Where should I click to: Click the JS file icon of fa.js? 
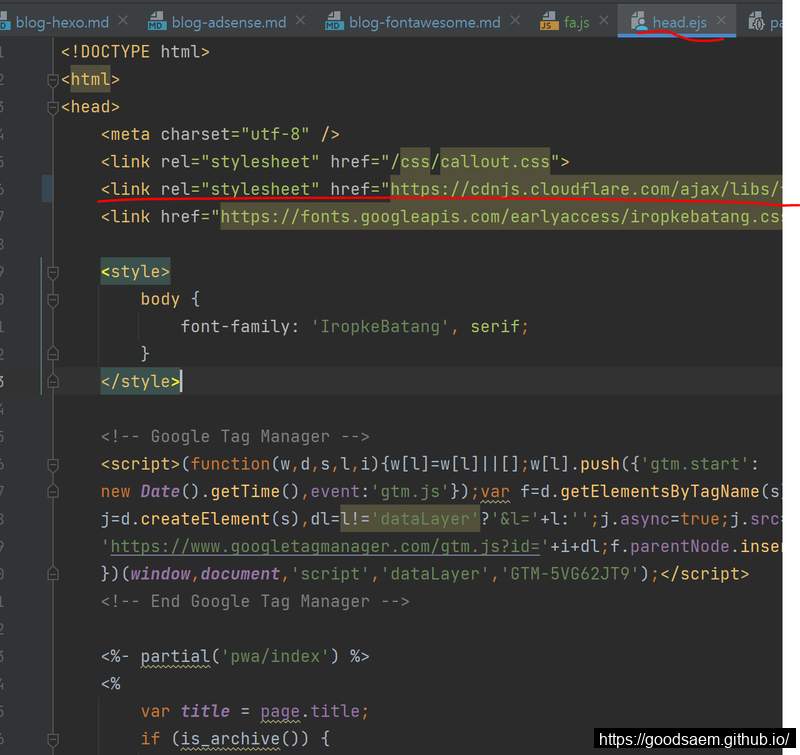549,21
